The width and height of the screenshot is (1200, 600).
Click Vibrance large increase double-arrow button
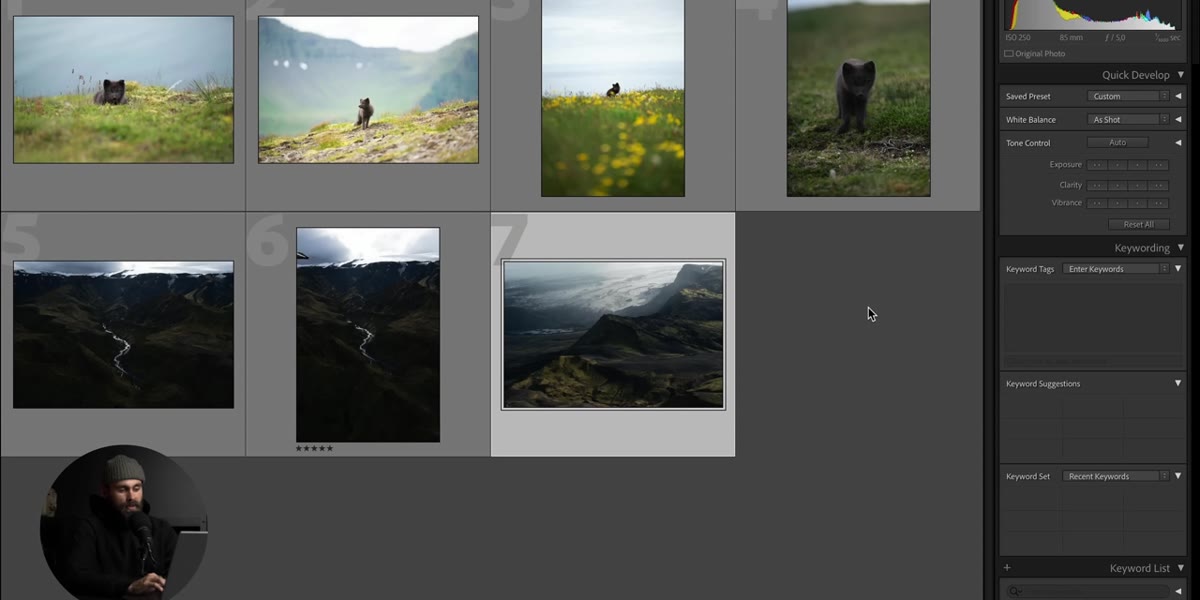coord(1159,203)
